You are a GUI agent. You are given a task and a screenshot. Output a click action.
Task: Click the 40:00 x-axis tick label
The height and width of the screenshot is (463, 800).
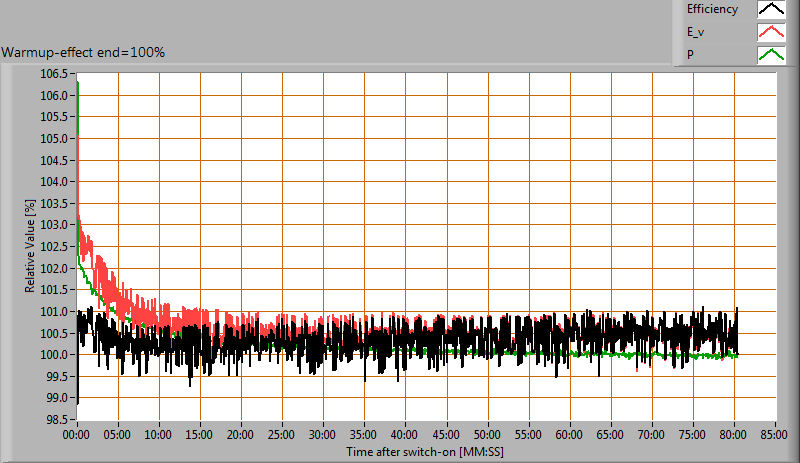(x=405, y=437)
